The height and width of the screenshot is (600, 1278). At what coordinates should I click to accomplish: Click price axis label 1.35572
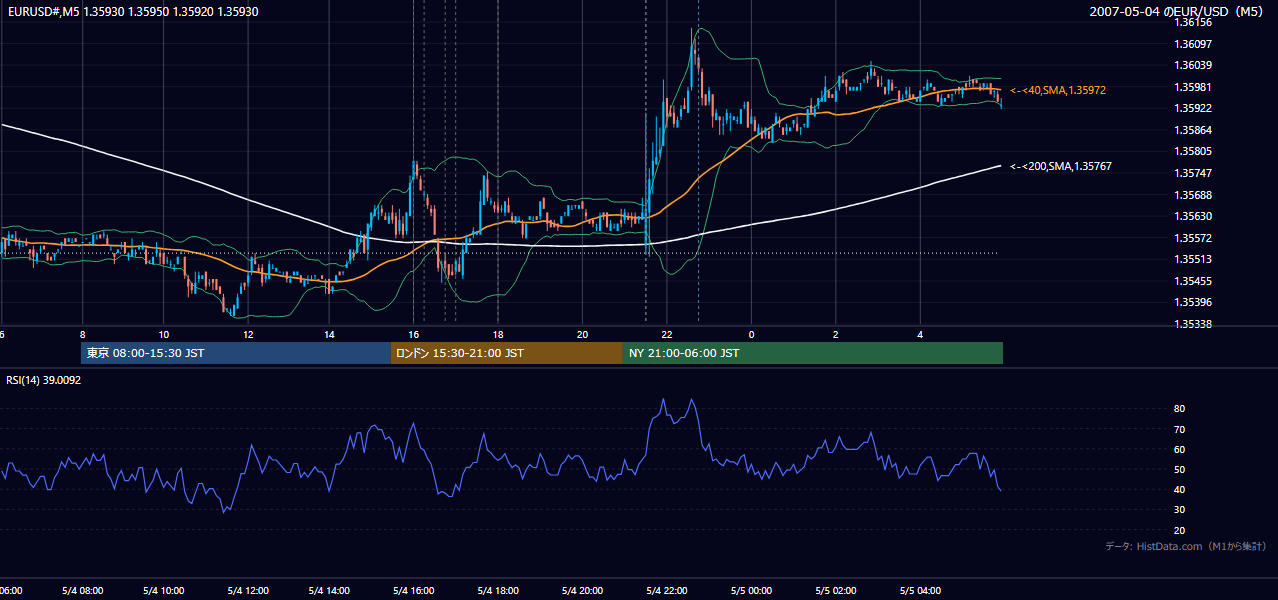pyautogui.click(x=1193, y=238)
